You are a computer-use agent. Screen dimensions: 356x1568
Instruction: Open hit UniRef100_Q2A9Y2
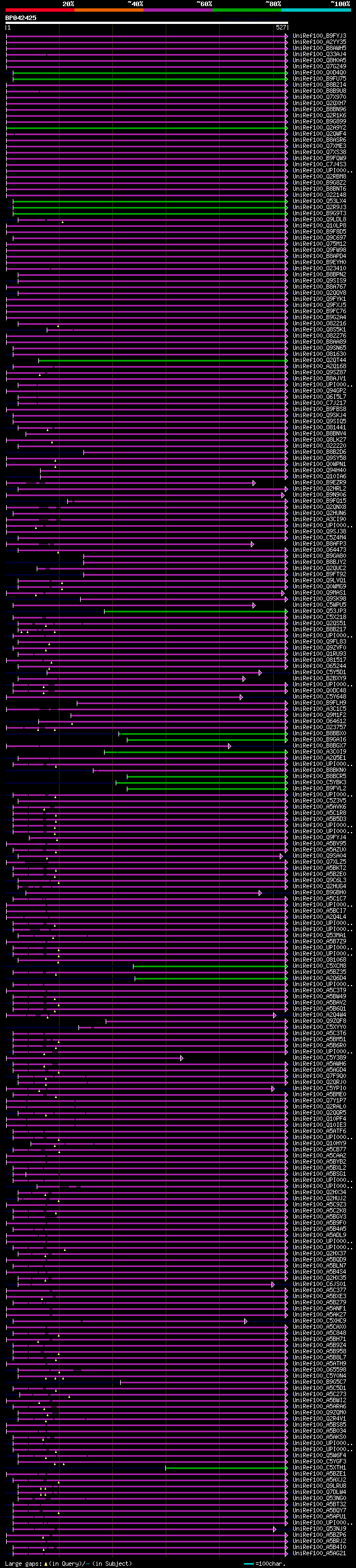[x=319, y=128]
